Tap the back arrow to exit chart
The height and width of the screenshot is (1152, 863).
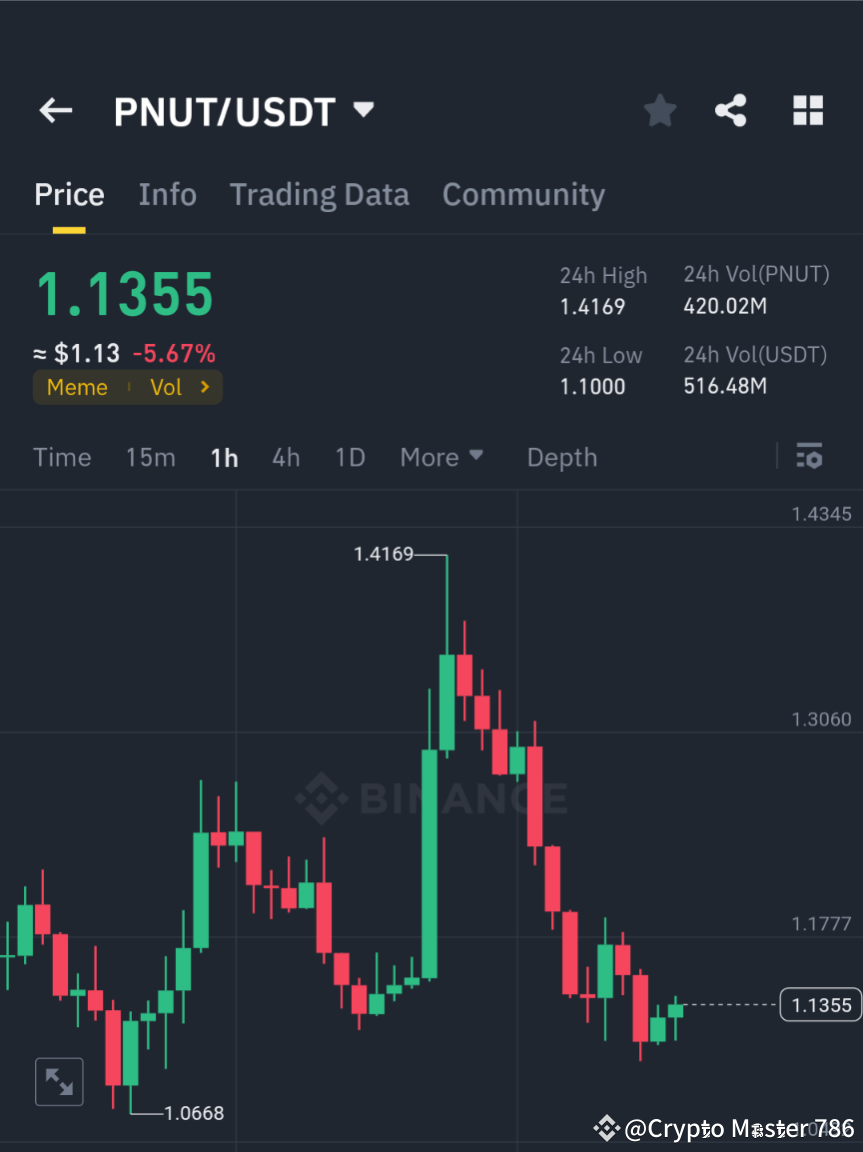tap(55, 111)
